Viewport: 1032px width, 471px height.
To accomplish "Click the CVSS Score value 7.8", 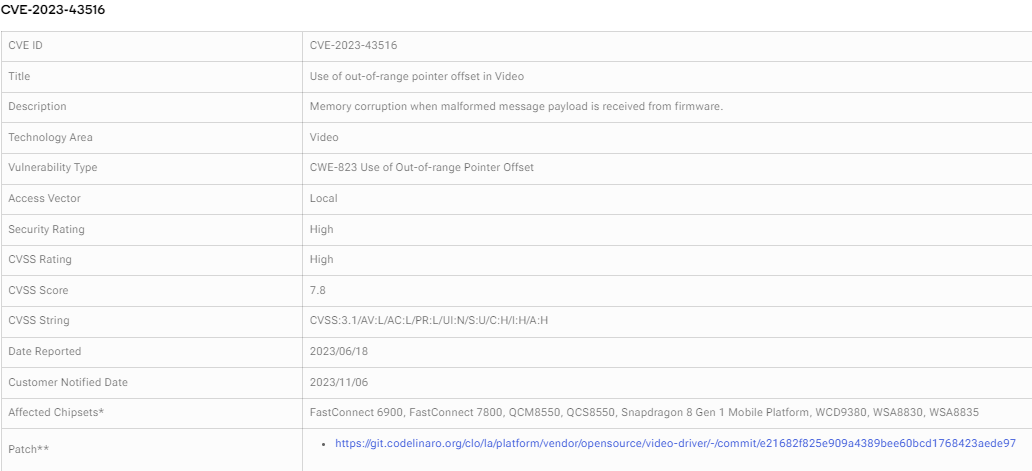I will coord(317,290).
